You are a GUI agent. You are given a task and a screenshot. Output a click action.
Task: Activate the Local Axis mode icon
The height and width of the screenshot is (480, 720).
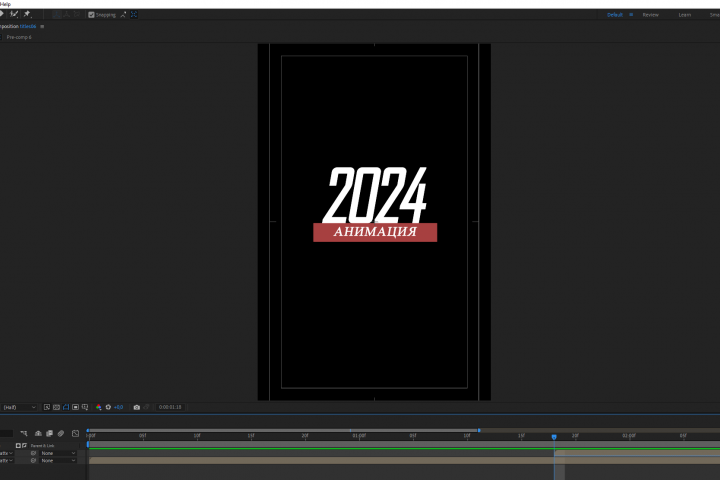56,15
